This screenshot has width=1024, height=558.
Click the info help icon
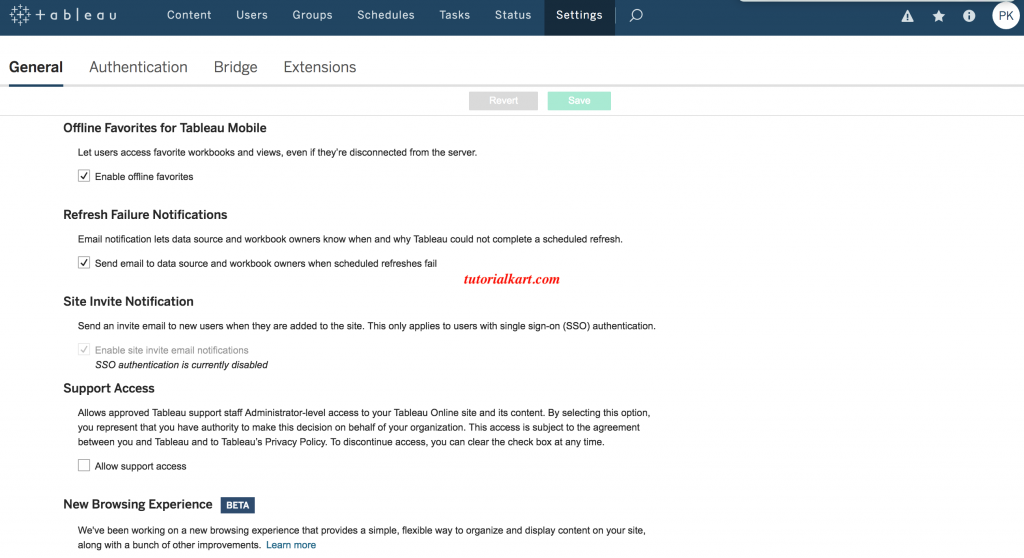(968, 16)
